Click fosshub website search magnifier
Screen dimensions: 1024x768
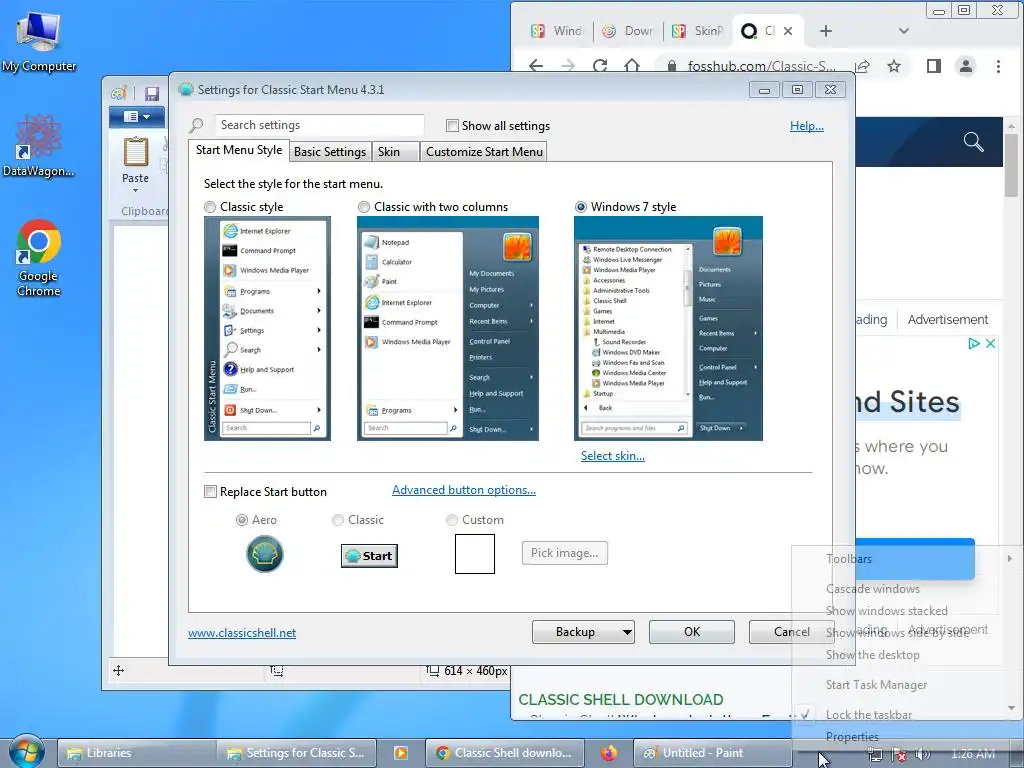pos(973,141)
